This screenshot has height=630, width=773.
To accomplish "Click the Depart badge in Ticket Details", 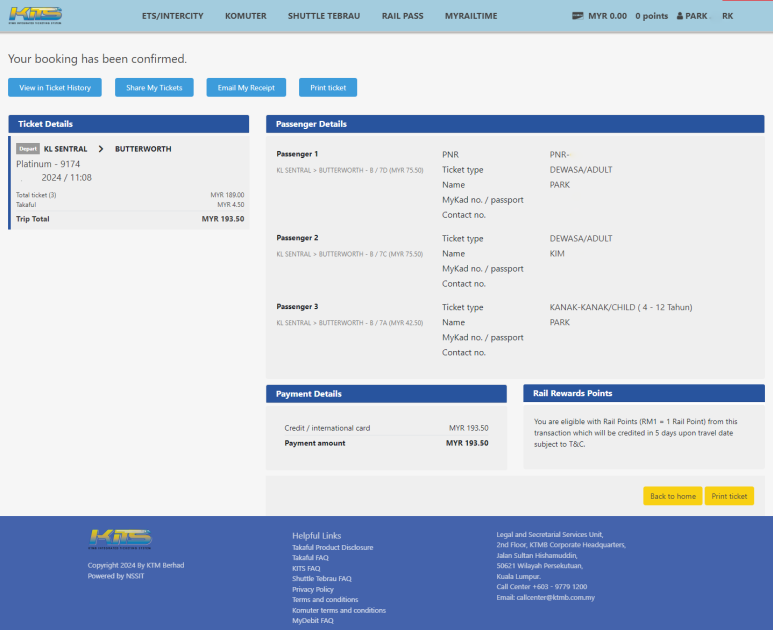I will pyautogui.click(x=28, y=149).
